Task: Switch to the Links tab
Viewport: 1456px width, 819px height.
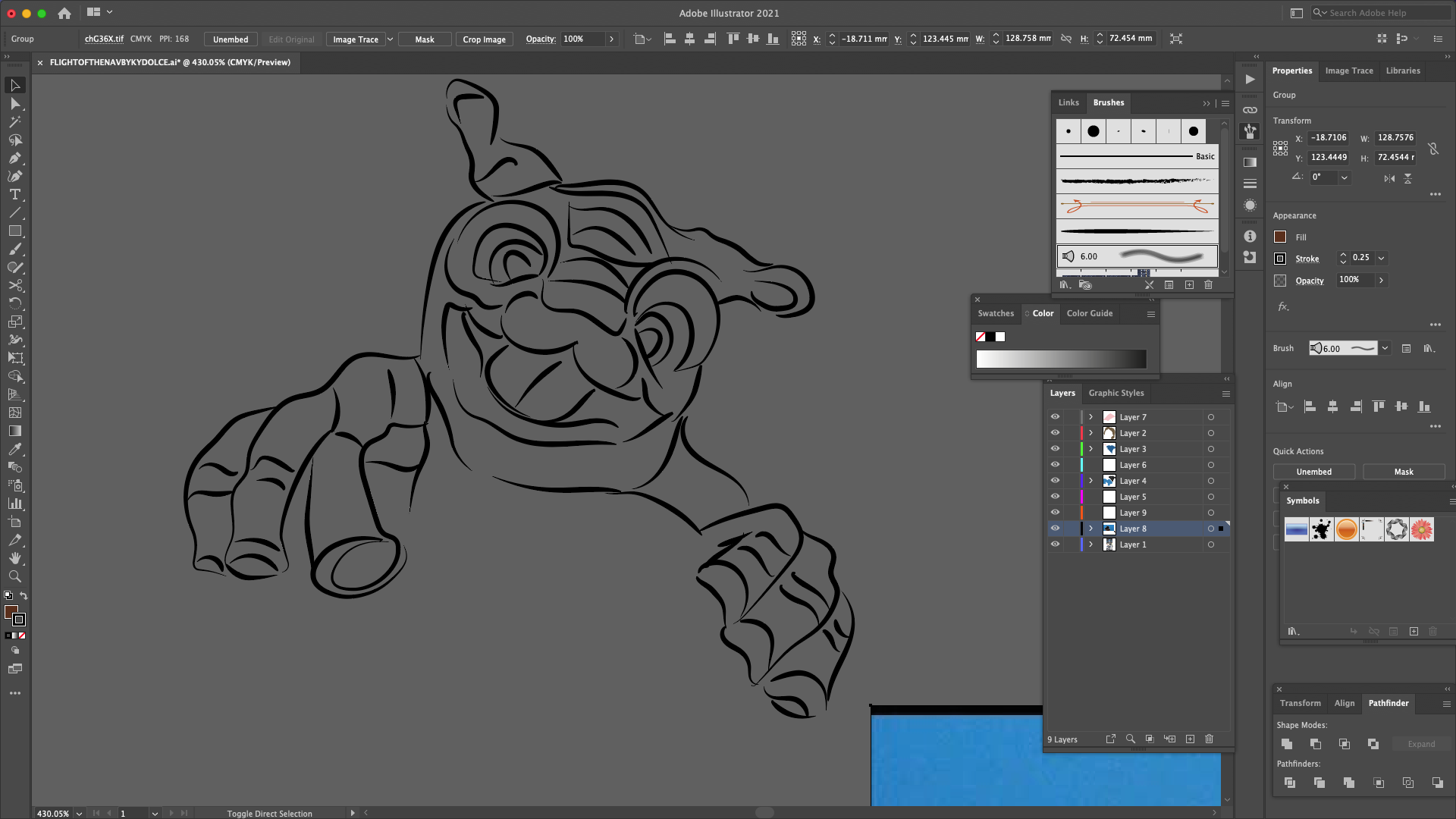Action: 1068,102
